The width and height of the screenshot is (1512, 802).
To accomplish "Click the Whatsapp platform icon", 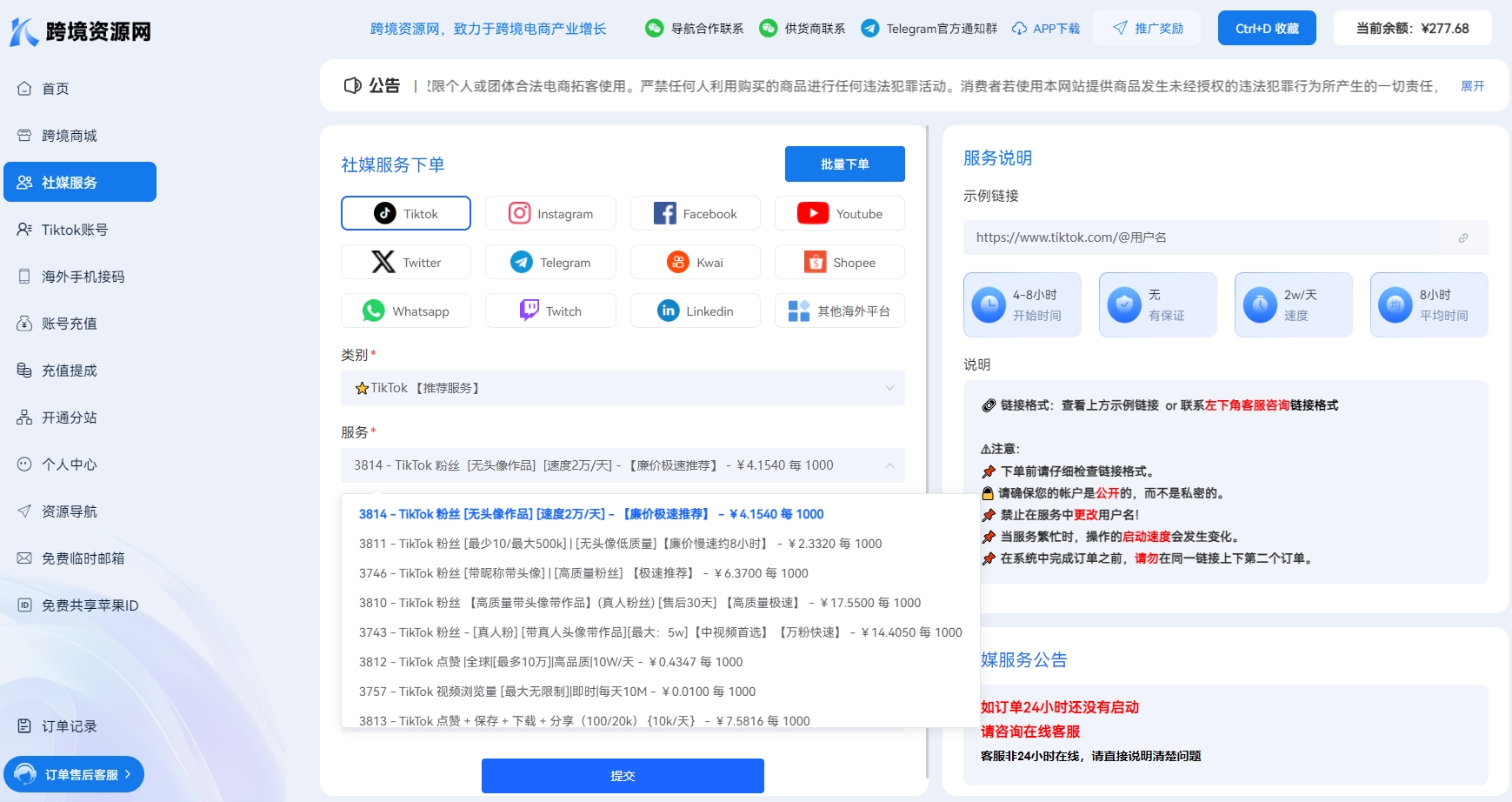I will [x=374, y=311].
